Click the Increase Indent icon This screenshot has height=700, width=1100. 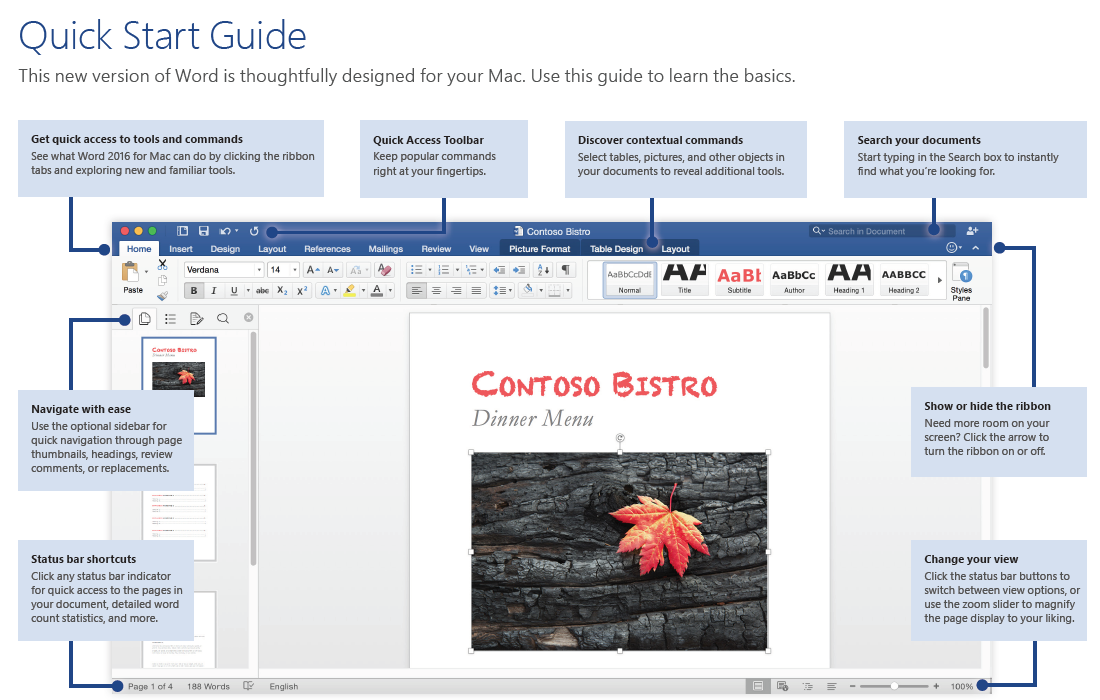519,270
